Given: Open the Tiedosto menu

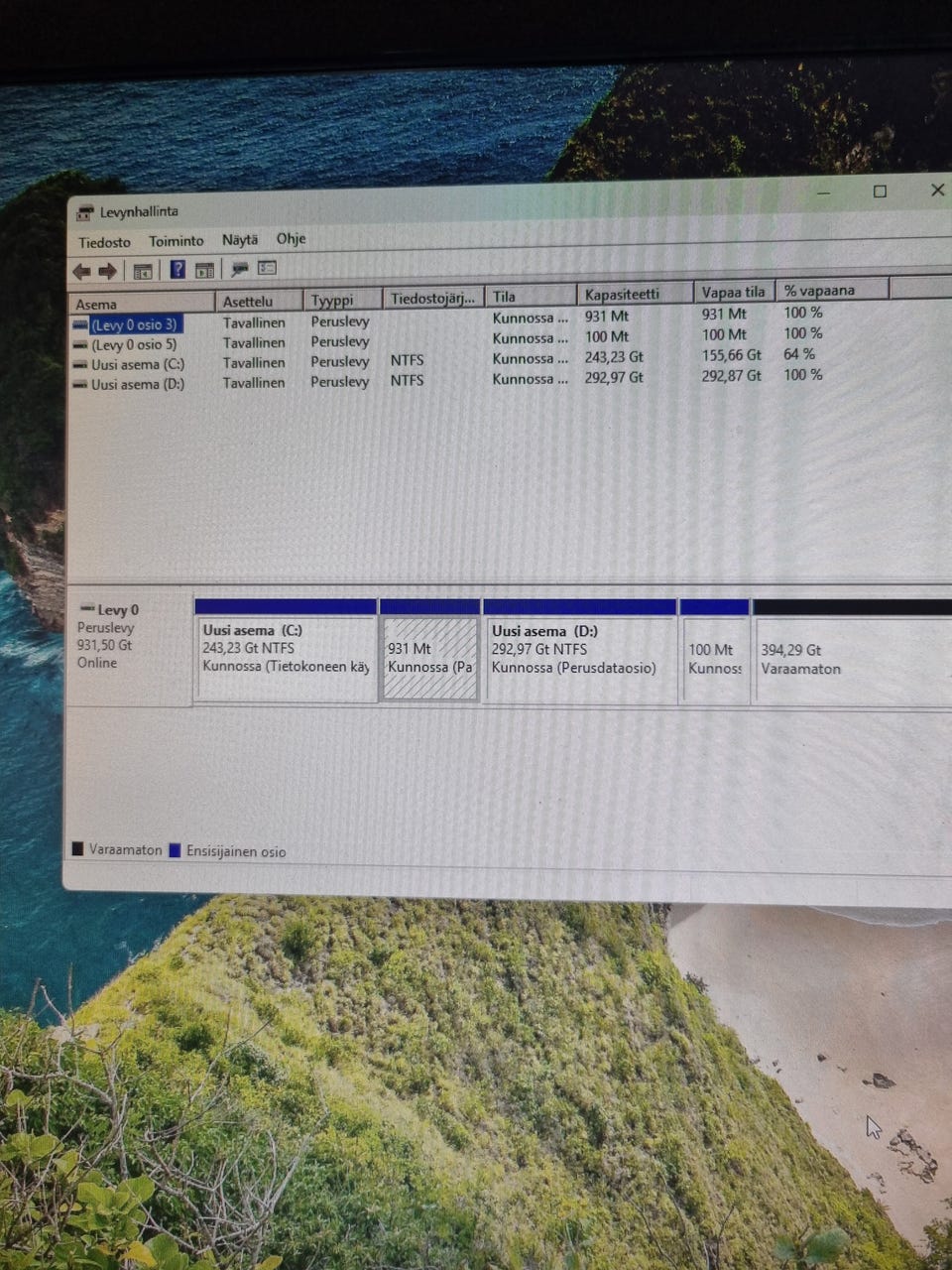Looking at the screenshot, I should (x=104, y=242).
